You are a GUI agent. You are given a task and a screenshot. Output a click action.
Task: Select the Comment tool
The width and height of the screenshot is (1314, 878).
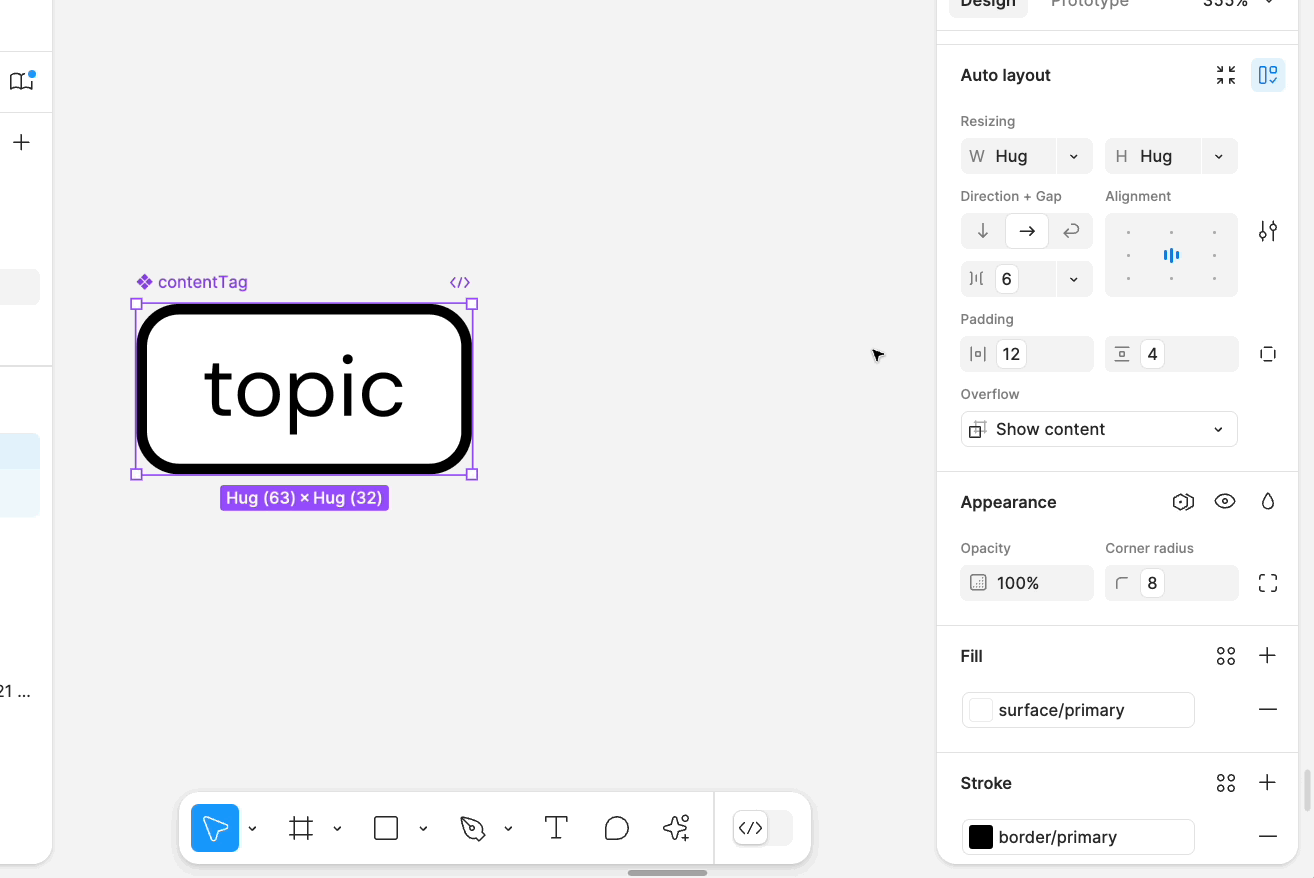[x=617, y=828]
